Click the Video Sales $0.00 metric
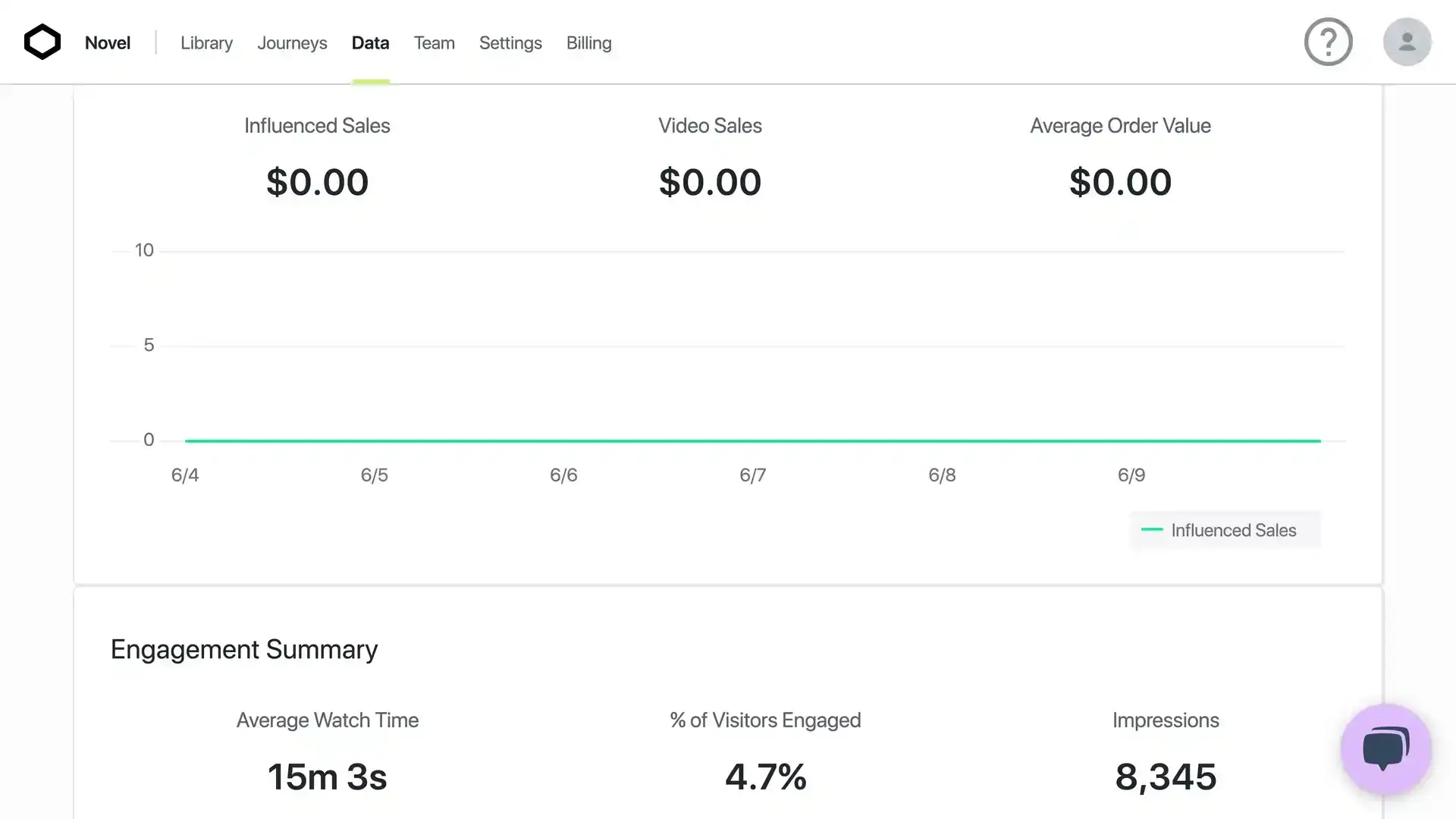Viewport: 1456px width, 819px height. [710, 182]
